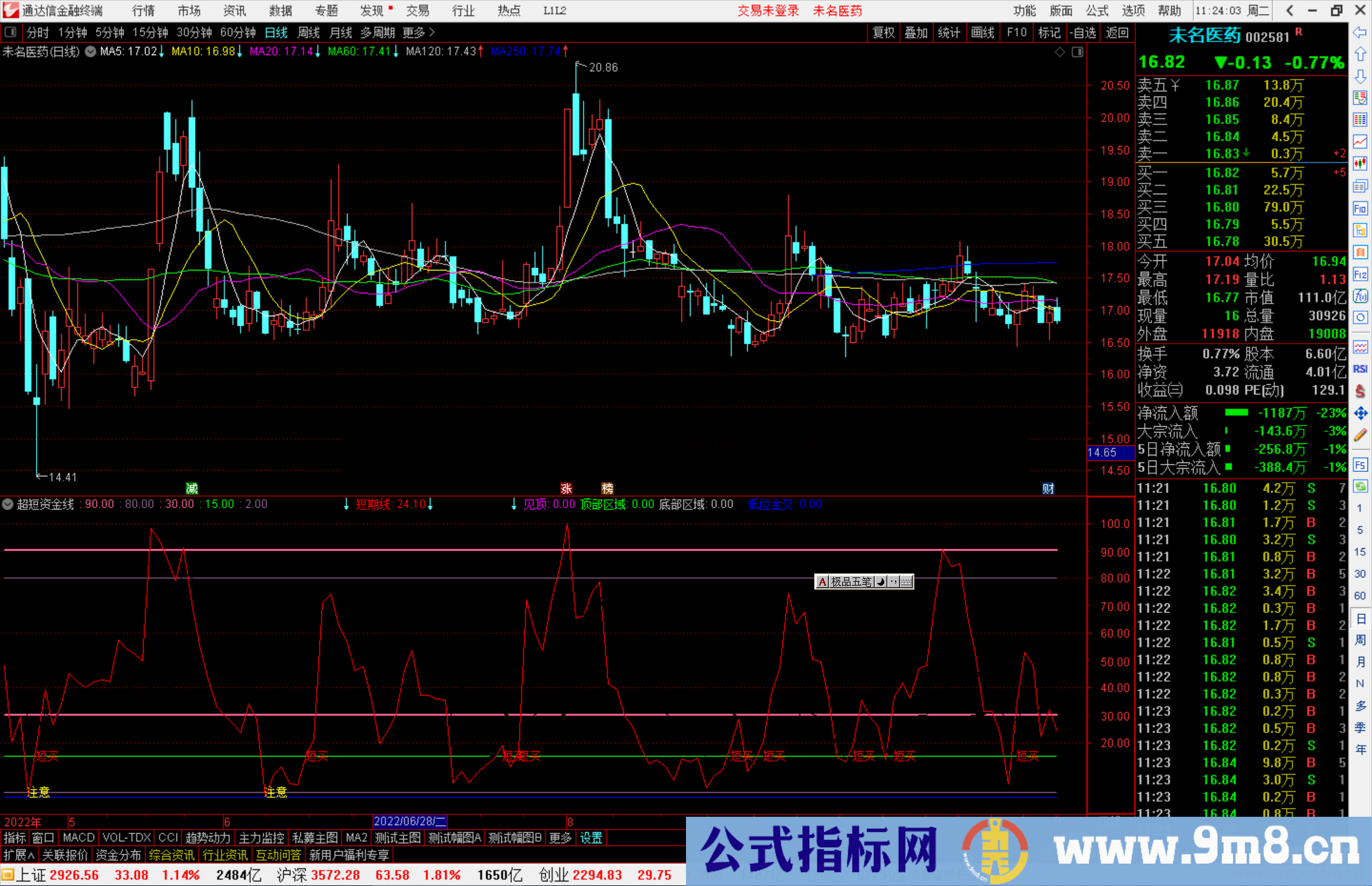Image resolution: width=1372 pixels, height=886 pixels.
Task: Open the formula editor f(x) icon
Action: click(1360, 297)
